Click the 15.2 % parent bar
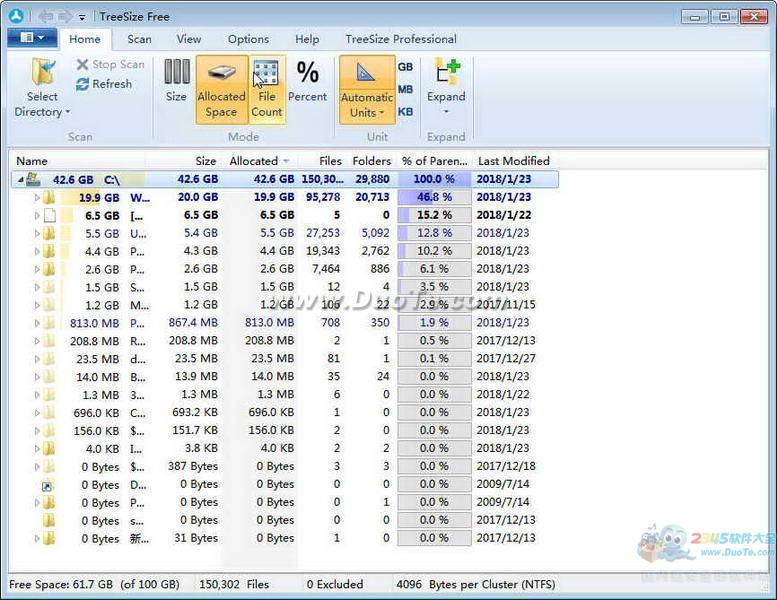The width and height of the screenshot is (777, 600). coord(435,215)
